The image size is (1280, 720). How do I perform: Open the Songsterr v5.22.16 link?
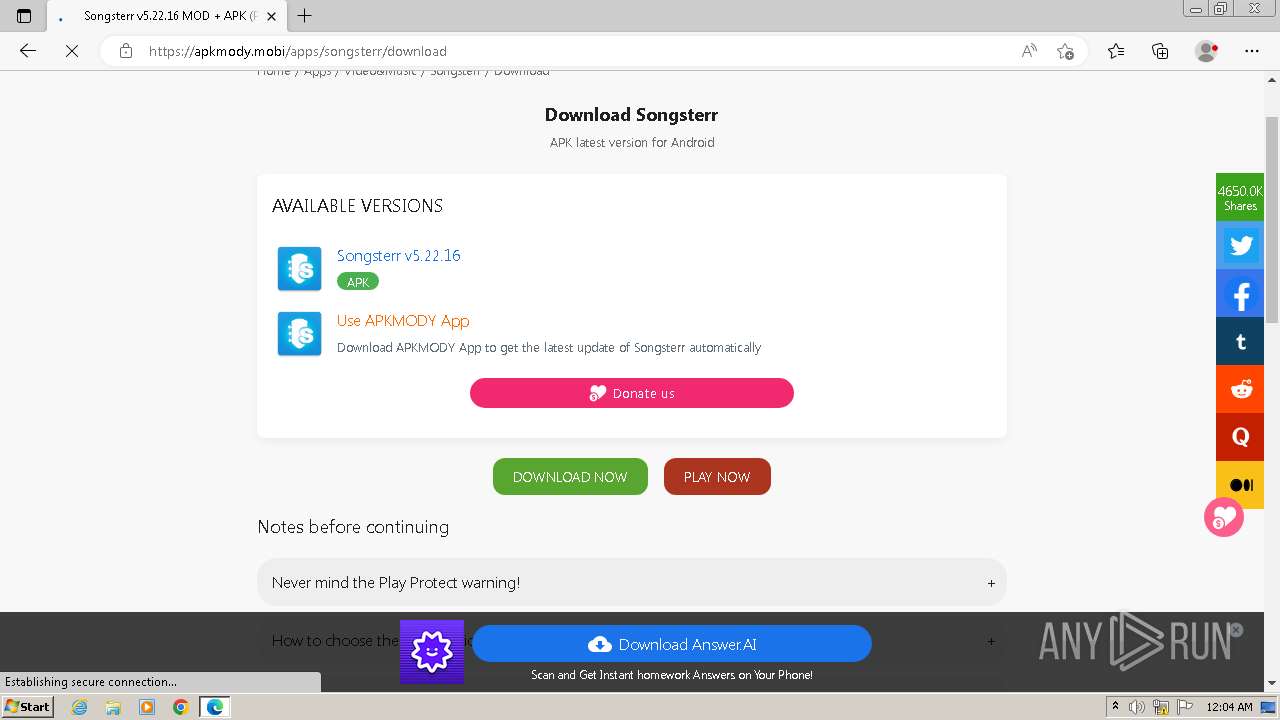click(x=398, y=255)
